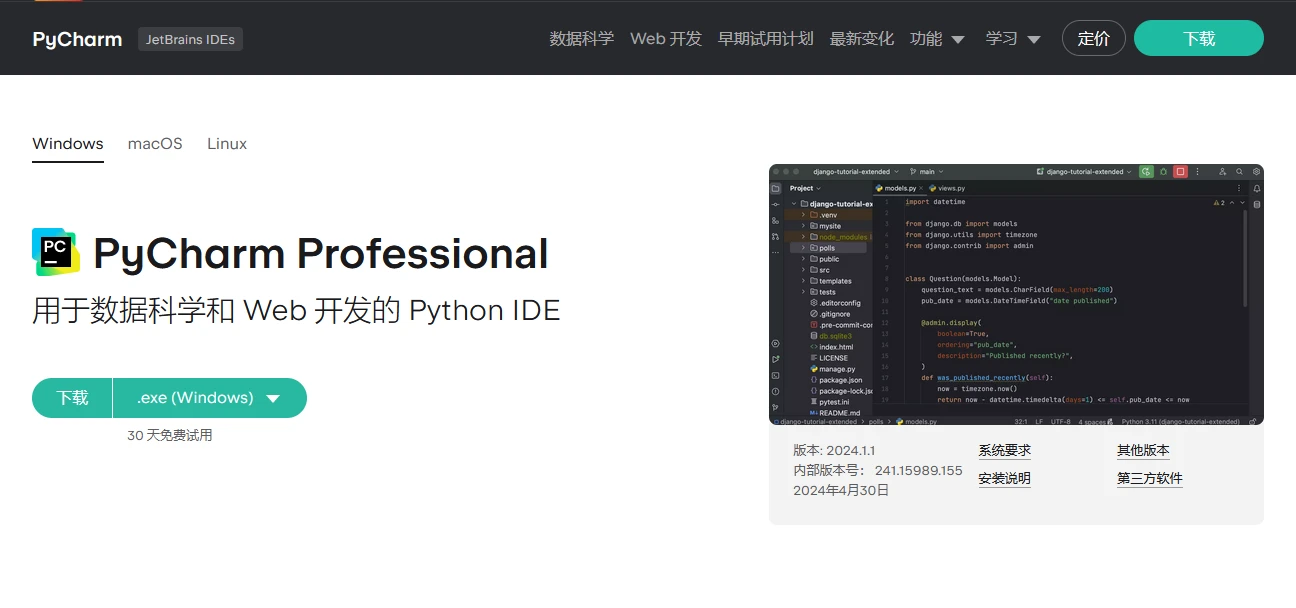
Task: Click the 版本: 2024.1.1 text
Action: point(834,451)
